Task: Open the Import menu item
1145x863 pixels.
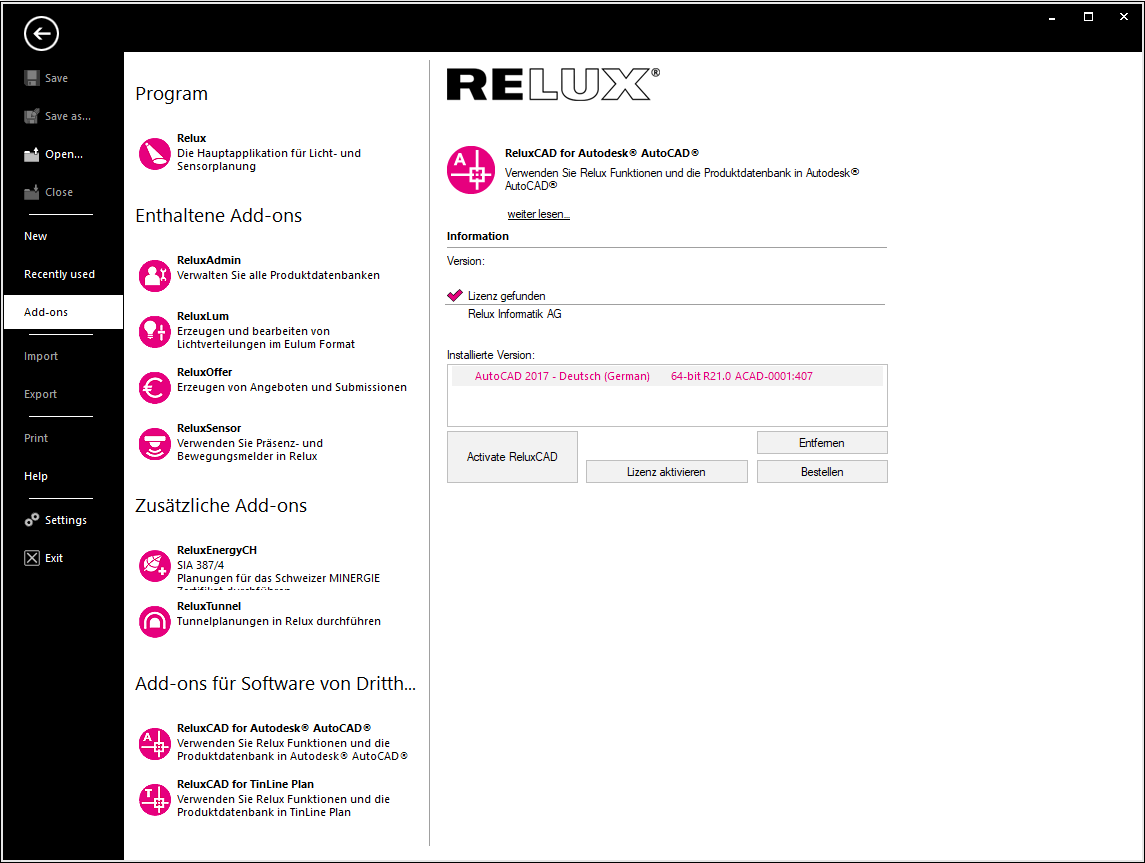Action: tap(41, 356)
